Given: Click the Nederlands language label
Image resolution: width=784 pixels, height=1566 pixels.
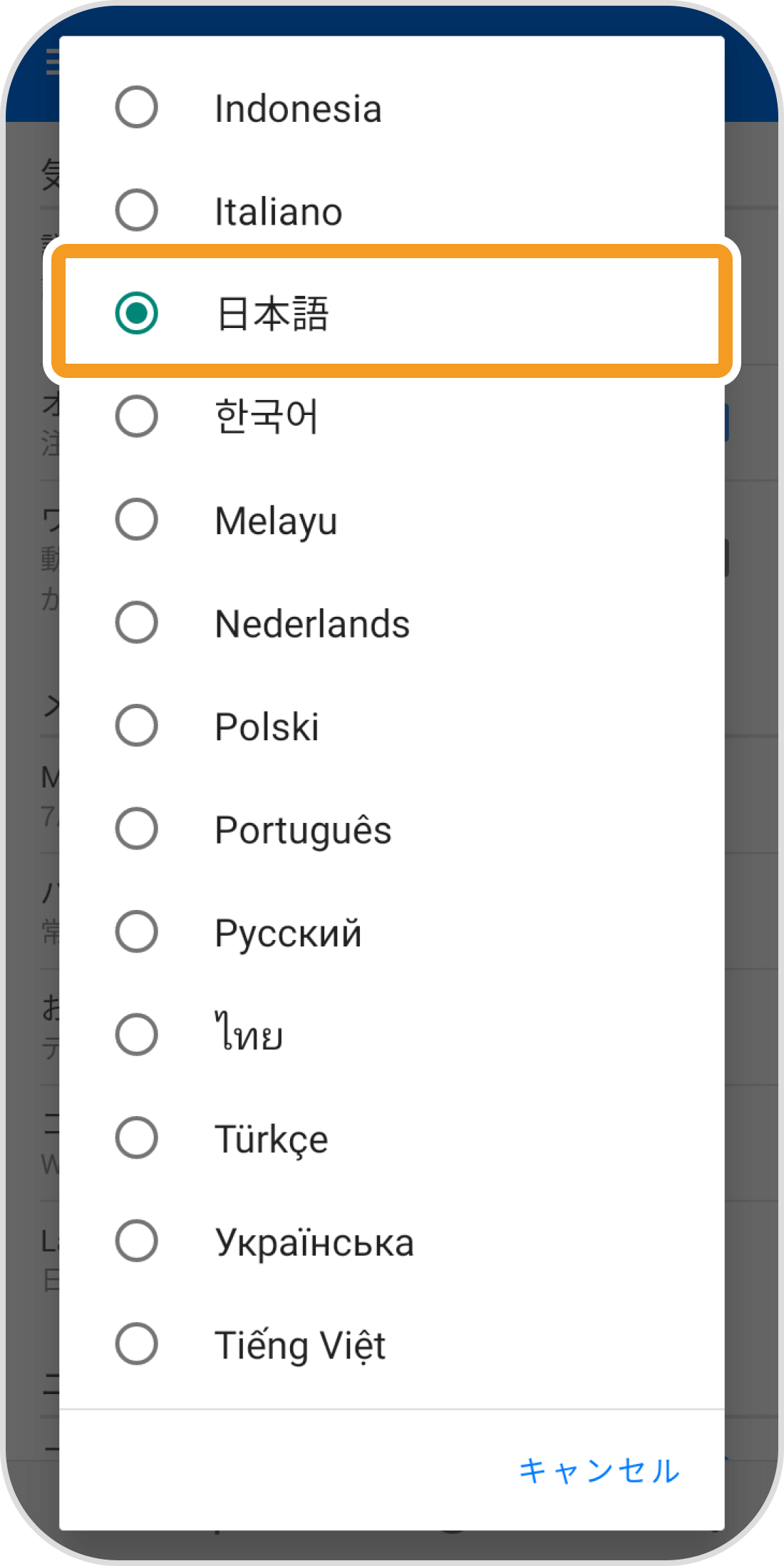Looking at the screenshot, I should point(312,624).
